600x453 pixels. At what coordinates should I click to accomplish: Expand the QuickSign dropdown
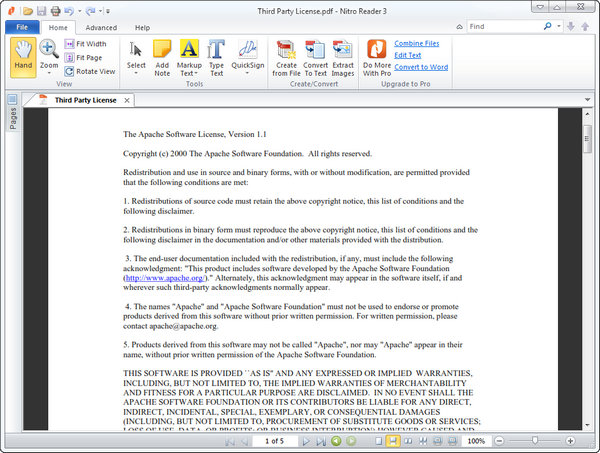click(247, 72)
